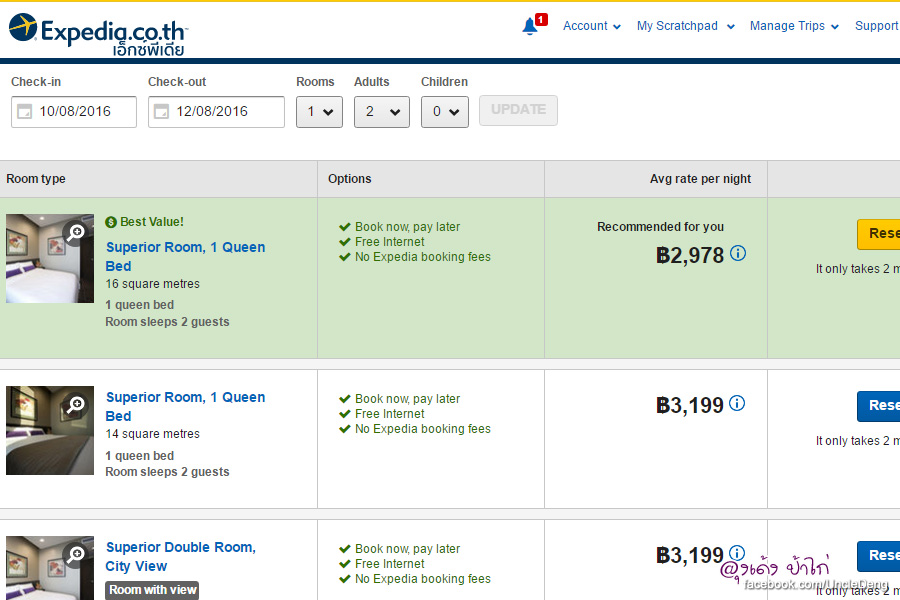900x600 pixels.
Task: Click info icon for City View room rate
Action: click(738, 554)
